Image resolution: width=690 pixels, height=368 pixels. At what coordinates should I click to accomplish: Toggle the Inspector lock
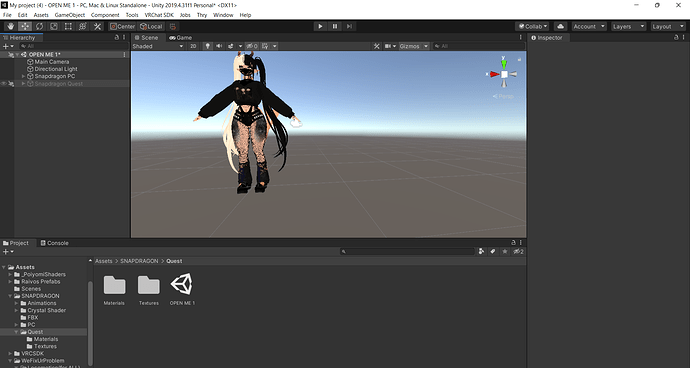(676, 37)
